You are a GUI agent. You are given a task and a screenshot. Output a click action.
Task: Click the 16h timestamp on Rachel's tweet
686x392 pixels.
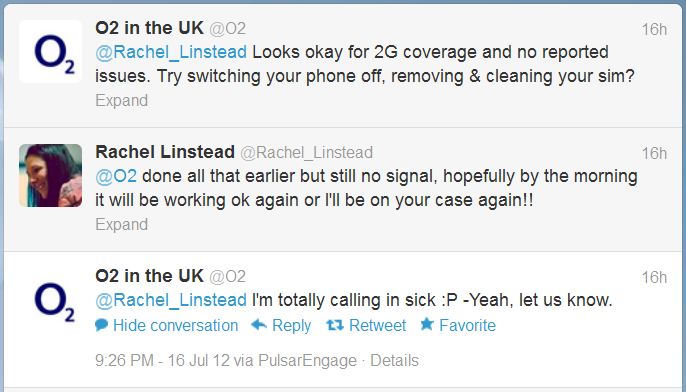tap(654, 153)
